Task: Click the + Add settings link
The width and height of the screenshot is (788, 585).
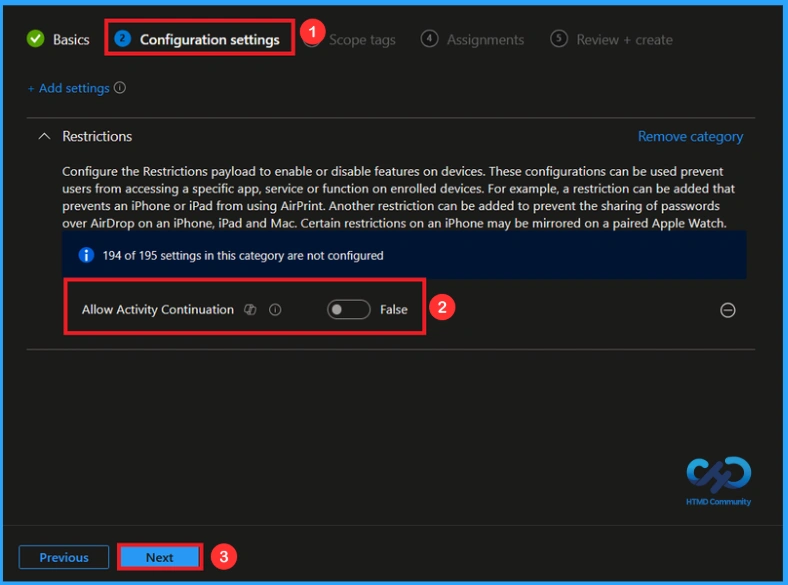Action: coord(68,88)
